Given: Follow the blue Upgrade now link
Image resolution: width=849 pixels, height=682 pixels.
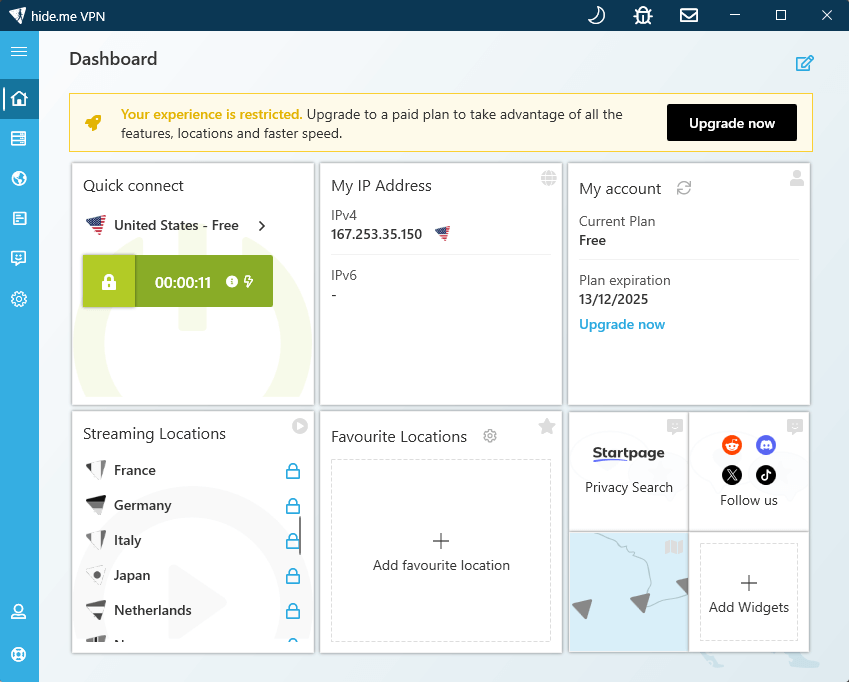Looking at the screenshot, I should 621,325.
